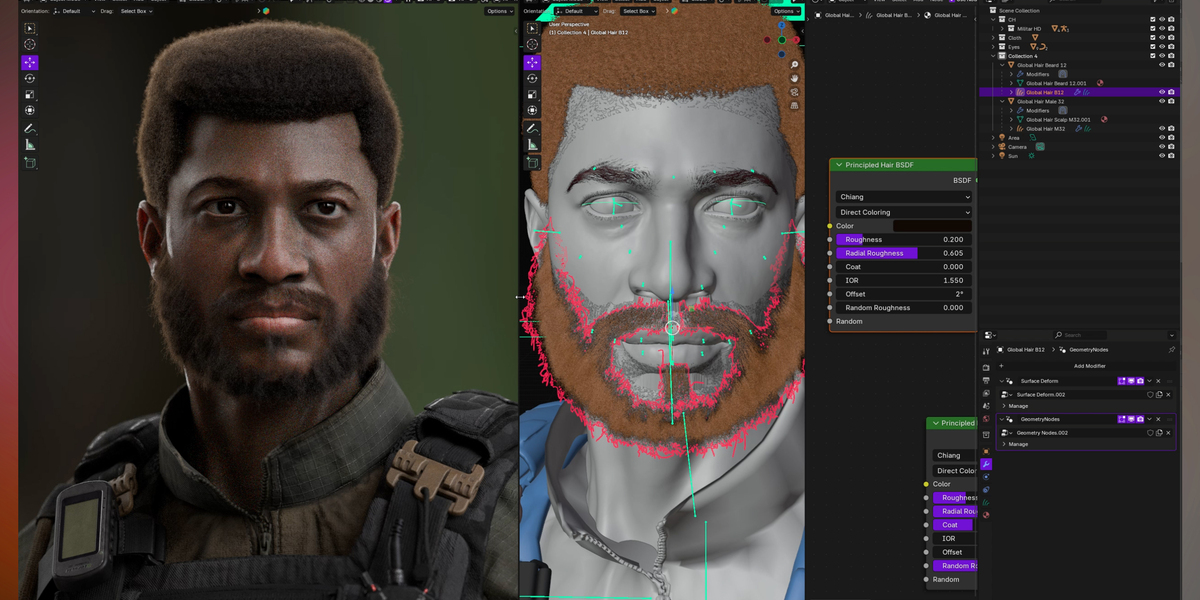Open the Direct Coloring dropdown in Principled Hair BSDF

point(903,212)
